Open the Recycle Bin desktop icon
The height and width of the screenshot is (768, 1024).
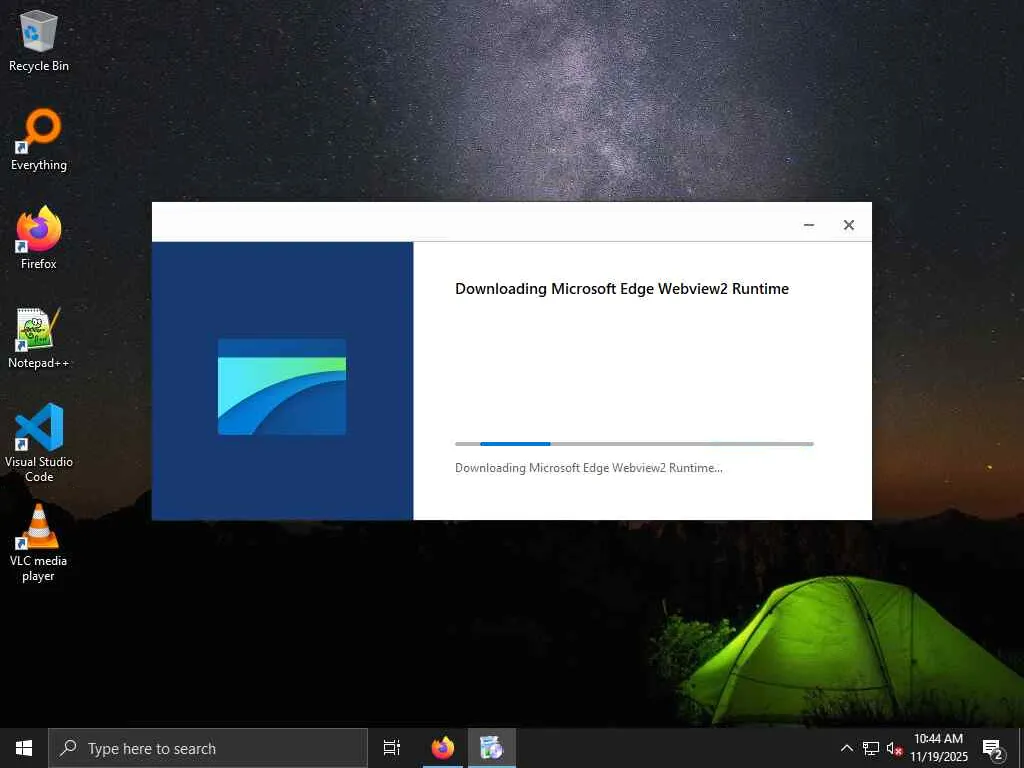click(39, 42)
